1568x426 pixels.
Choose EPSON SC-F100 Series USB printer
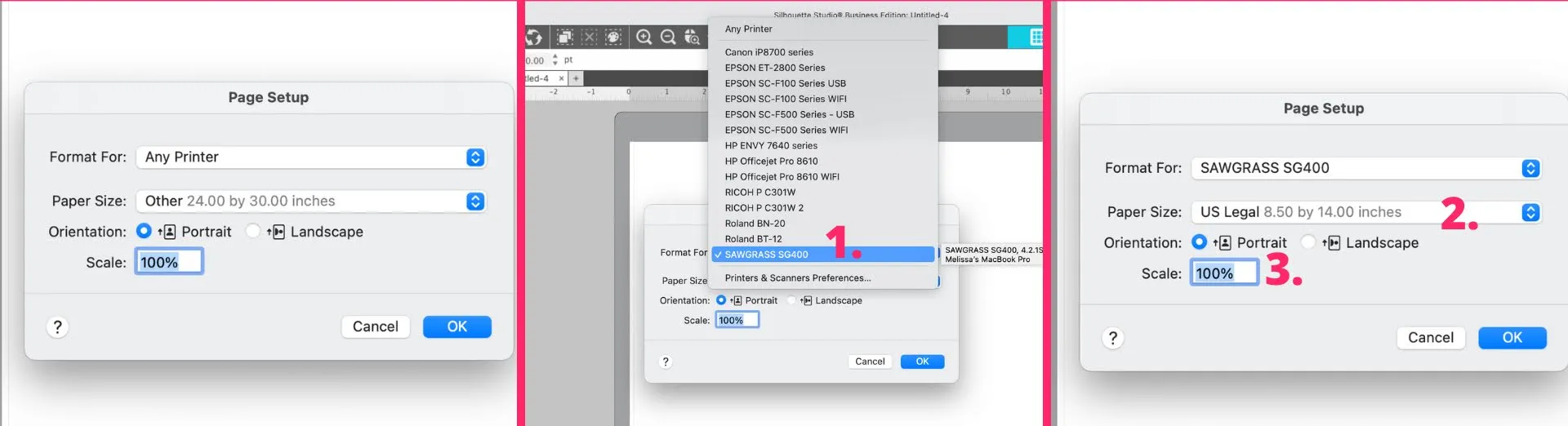point(823,83)
